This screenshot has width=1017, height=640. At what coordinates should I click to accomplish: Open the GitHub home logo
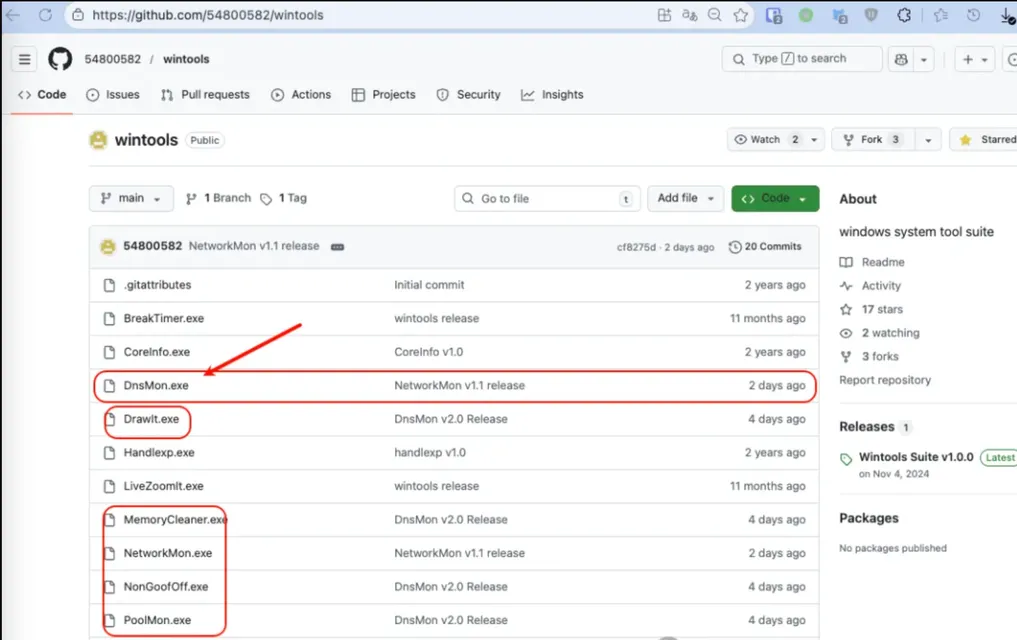[x=60, y=59]
